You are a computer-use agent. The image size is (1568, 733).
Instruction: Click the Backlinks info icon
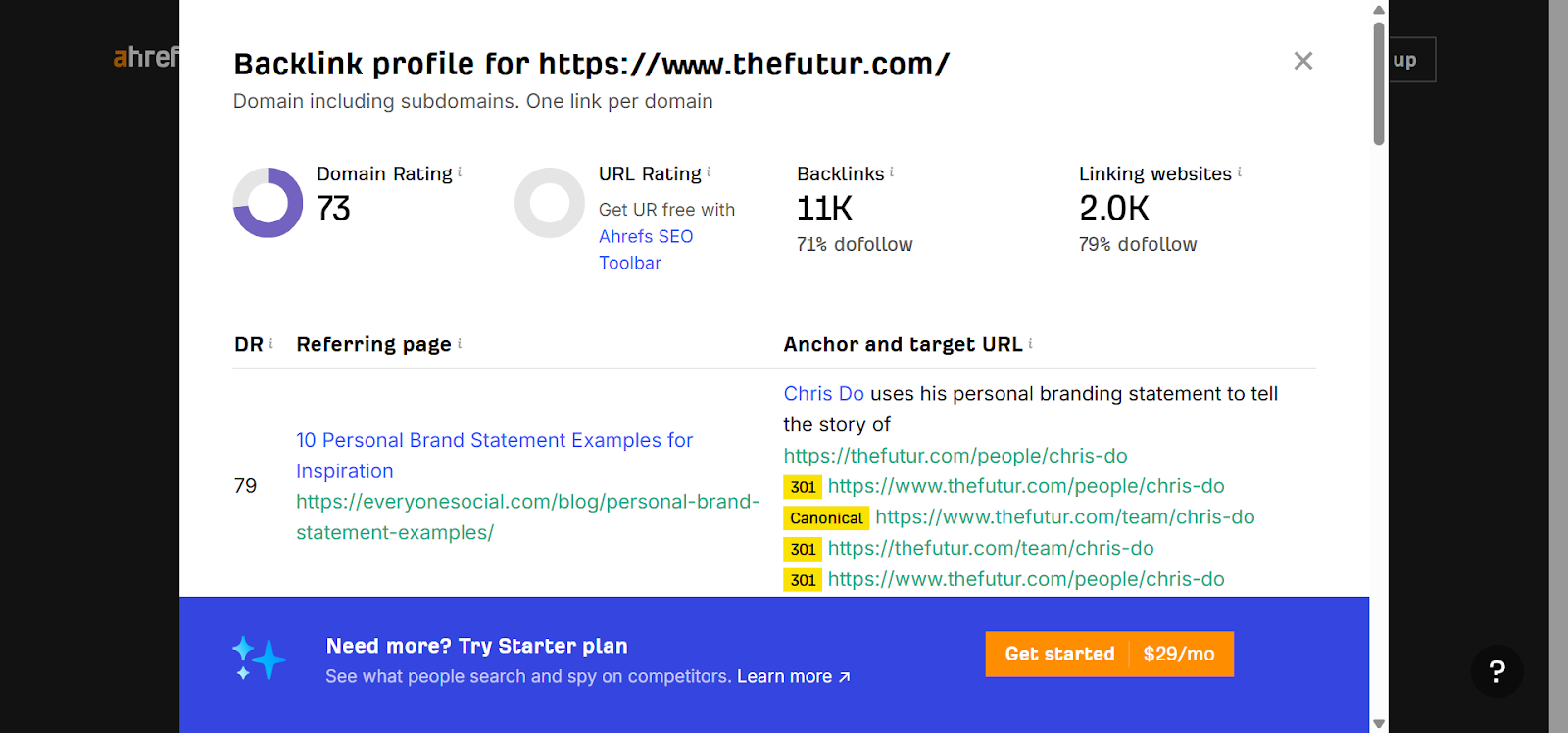click(893, 173)
